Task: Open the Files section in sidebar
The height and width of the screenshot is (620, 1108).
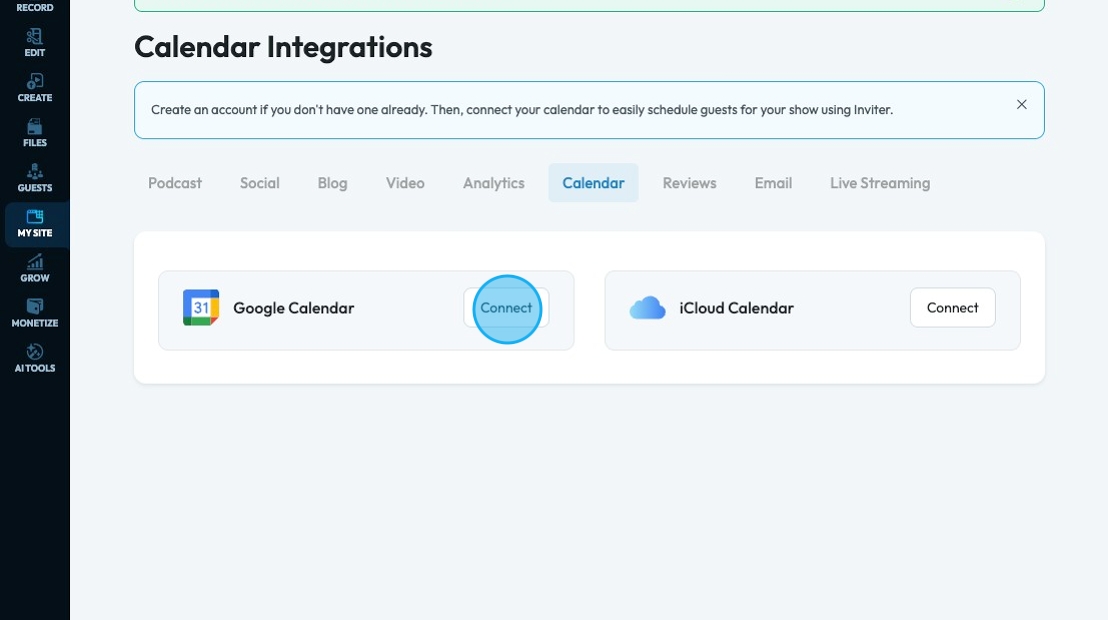Action: pos(35,134)
